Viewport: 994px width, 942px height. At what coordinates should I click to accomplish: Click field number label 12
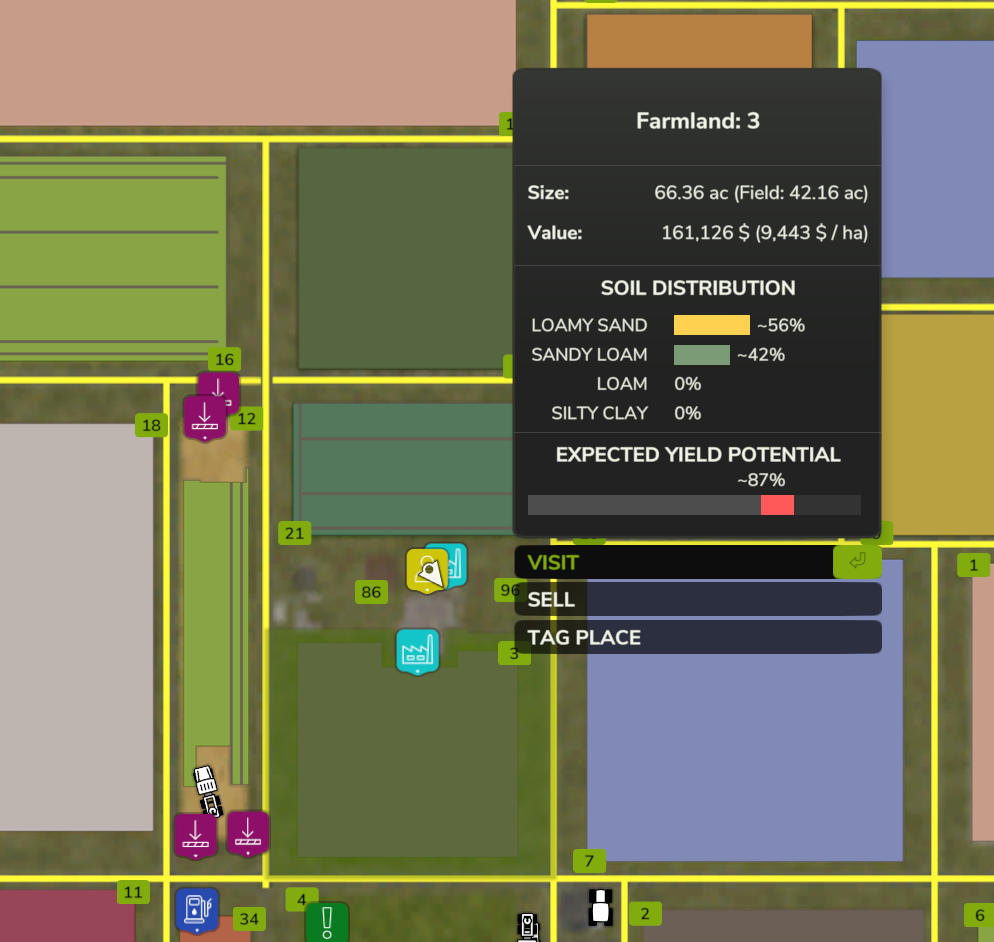click(247, 418)
